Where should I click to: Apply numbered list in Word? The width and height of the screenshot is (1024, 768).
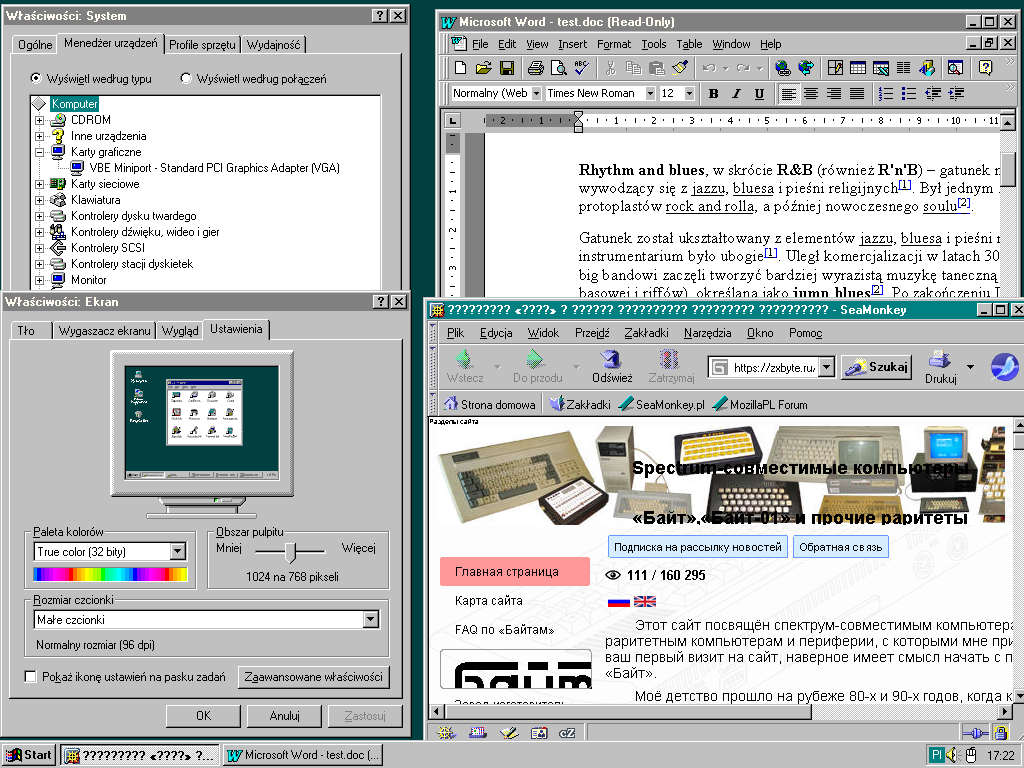point(886,93)
